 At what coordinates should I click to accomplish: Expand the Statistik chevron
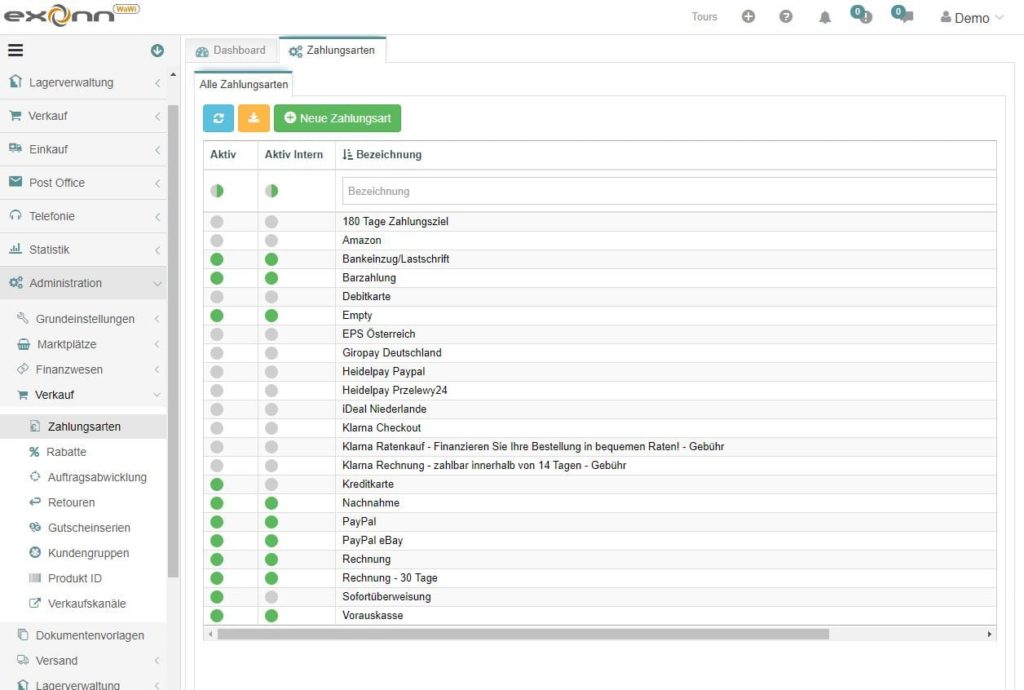157,250
